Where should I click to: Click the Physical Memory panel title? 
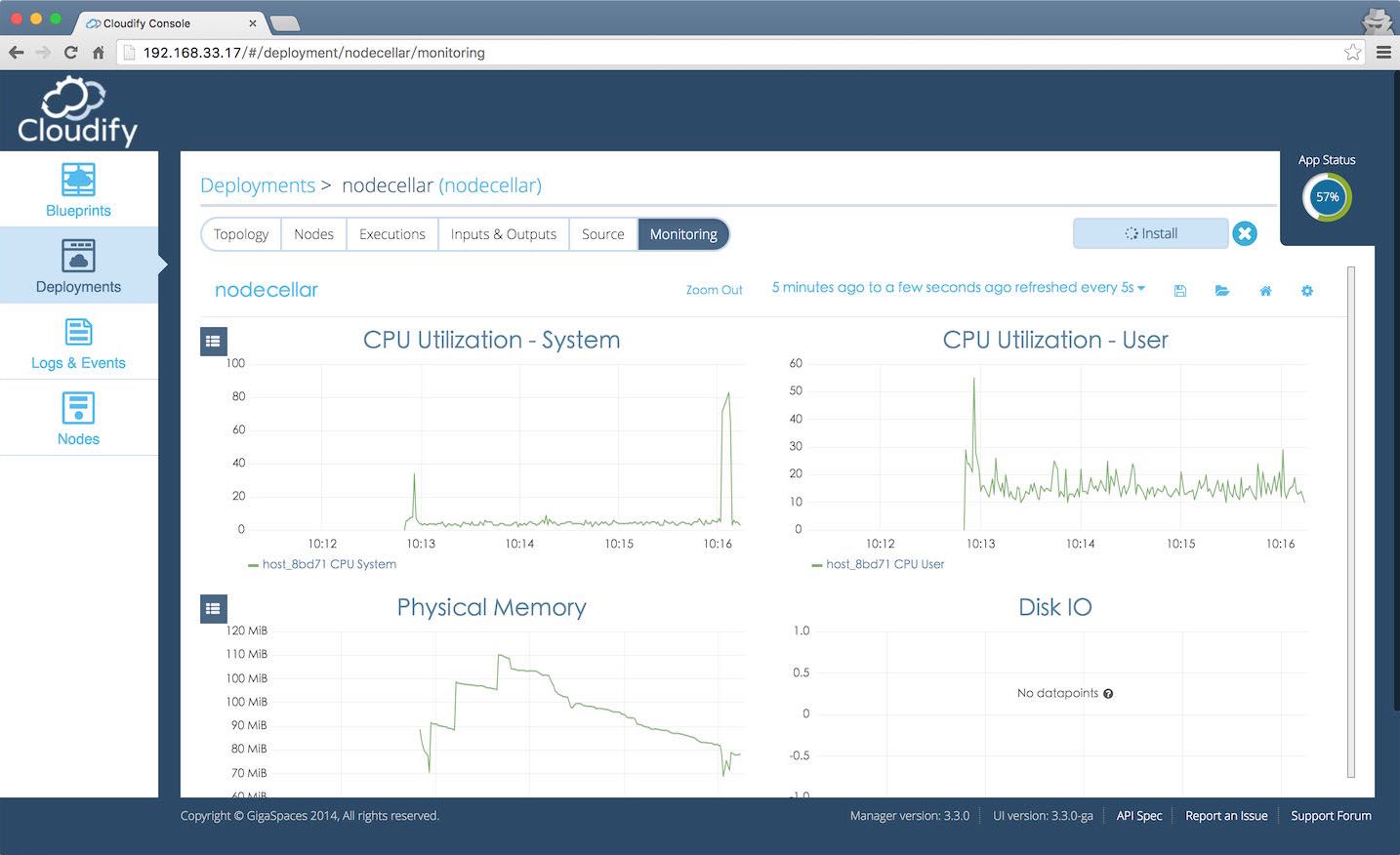click(491, 607)
